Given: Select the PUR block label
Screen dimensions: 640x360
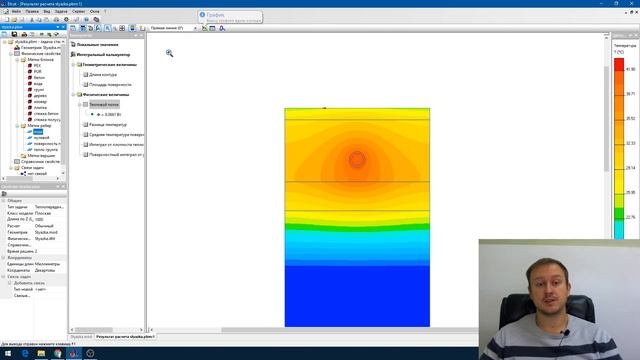Looking at the screenshot, I should (37, 71).
